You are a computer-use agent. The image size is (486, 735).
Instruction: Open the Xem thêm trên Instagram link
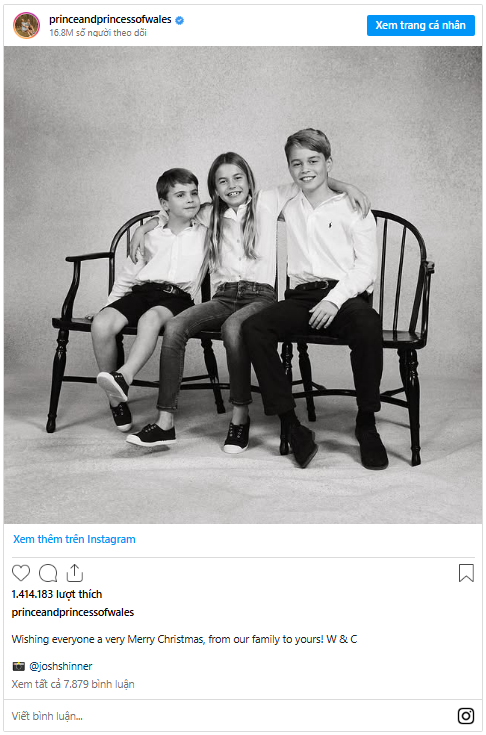(x=74, y=539)
